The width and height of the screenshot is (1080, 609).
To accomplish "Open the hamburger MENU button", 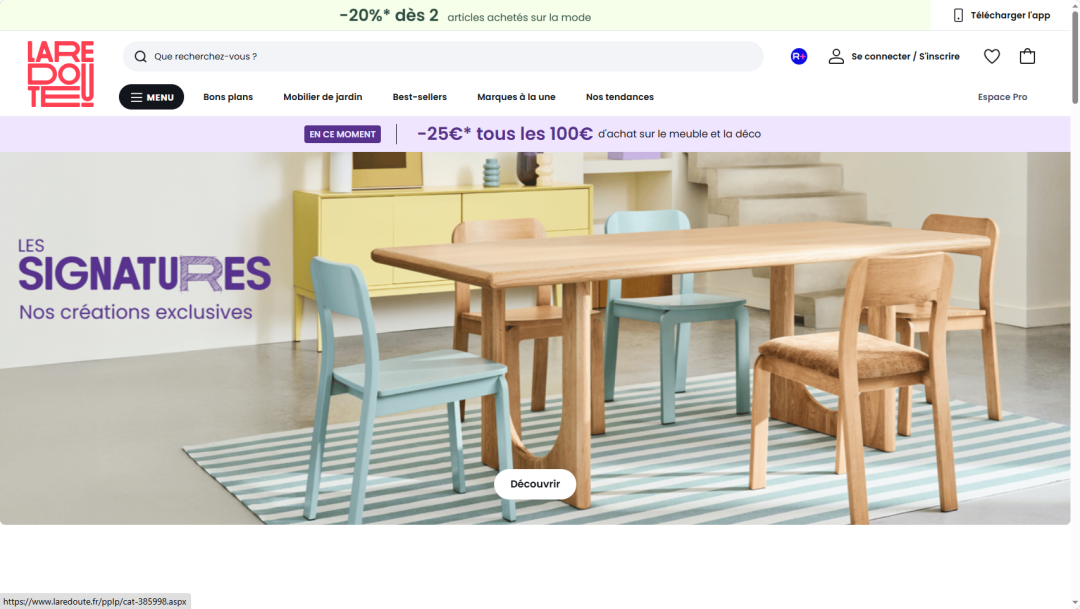I will click(152, 97).
